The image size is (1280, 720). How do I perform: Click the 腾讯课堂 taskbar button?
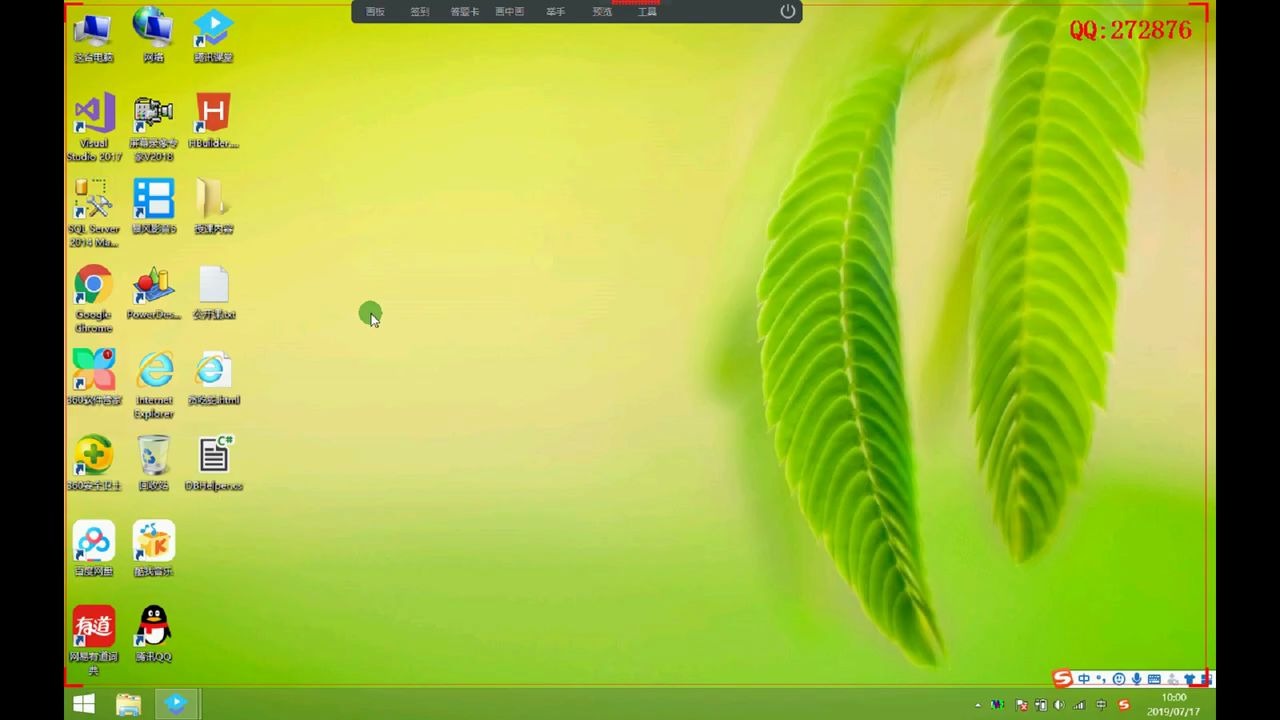175,704
